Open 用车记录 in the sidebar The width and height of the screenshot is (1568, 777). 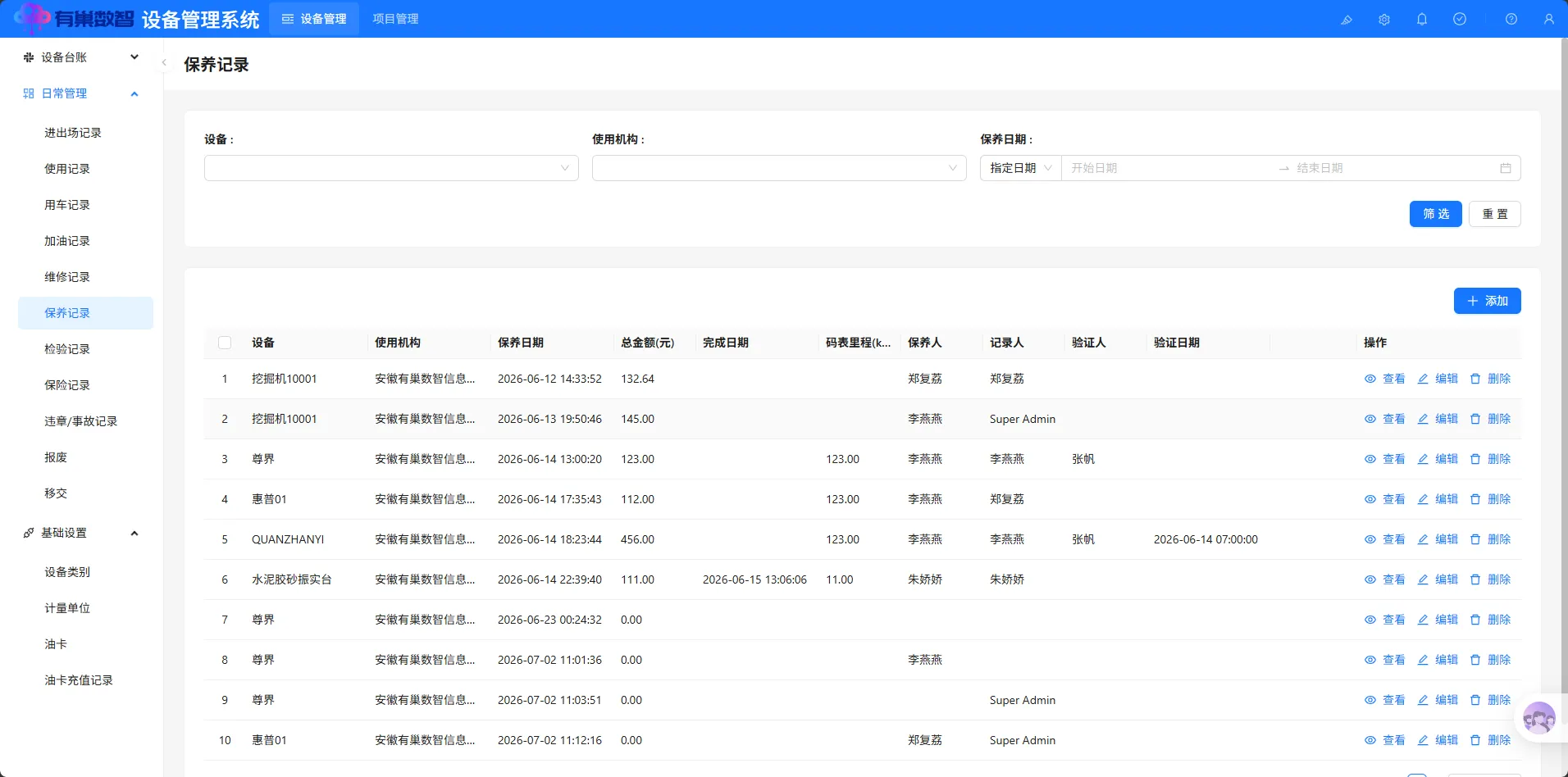tap(85, 205)
